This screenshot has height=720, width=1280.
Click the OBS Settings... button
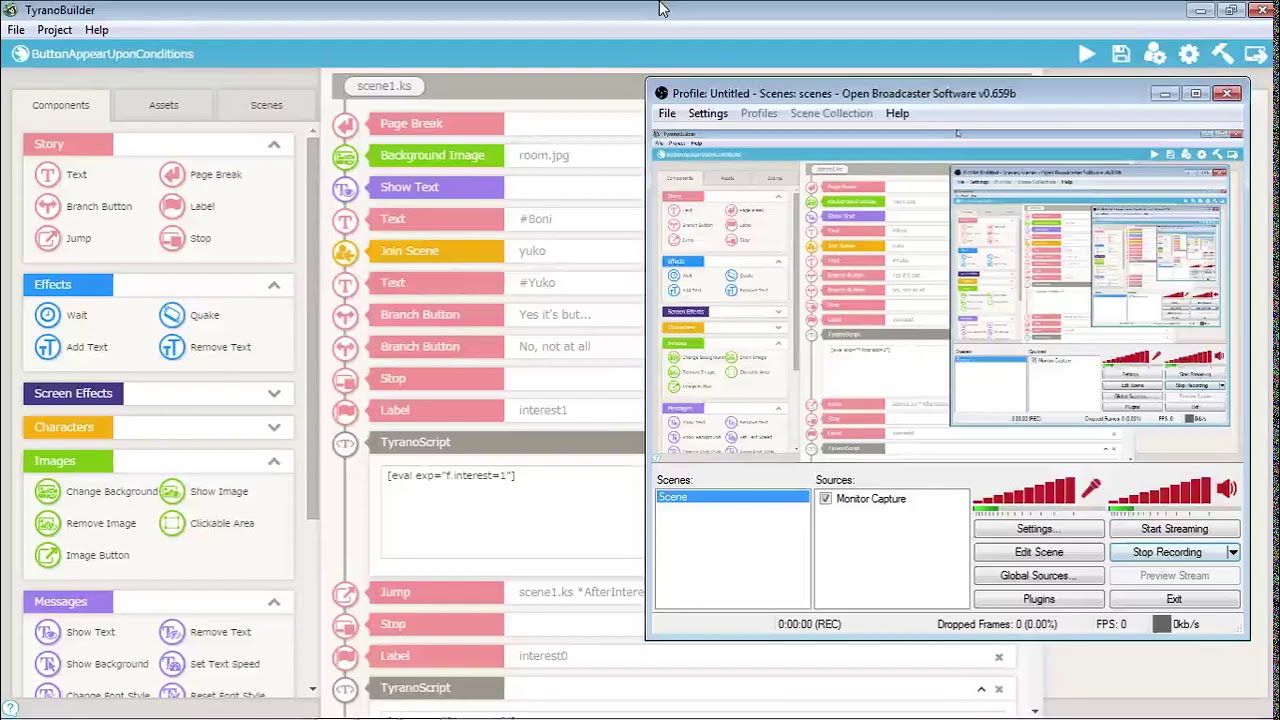tap(1039, 529)
